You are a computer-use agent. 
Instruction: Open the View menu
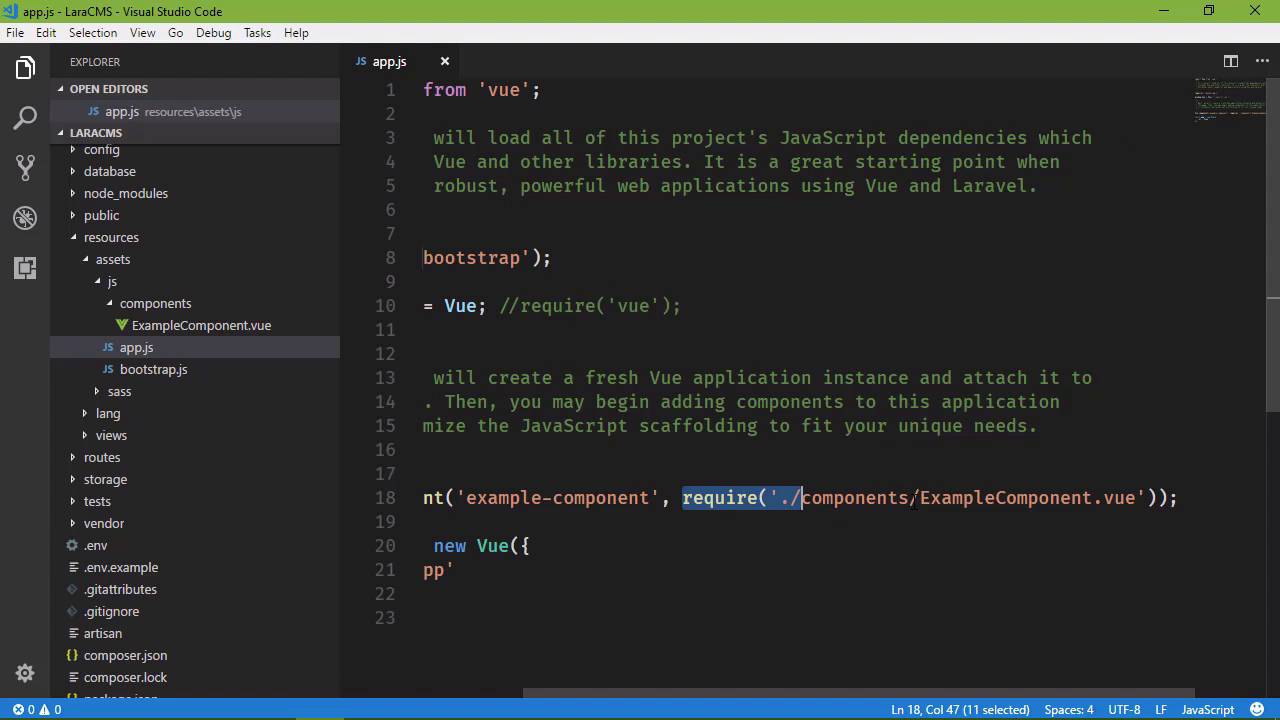click(143, 33)
